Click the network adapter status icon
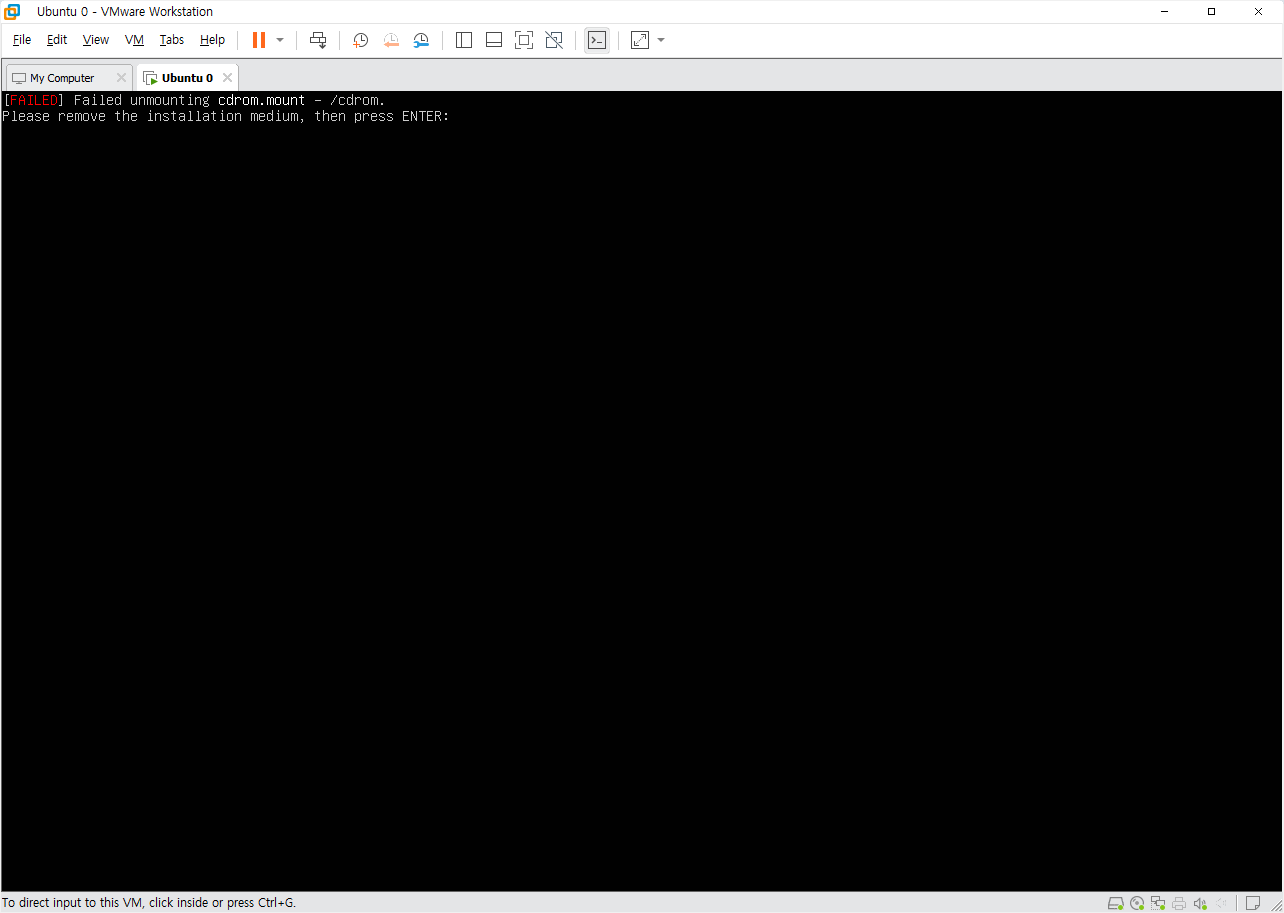The height and width of the screenshot is (913, 1284). click(1158, 903)
